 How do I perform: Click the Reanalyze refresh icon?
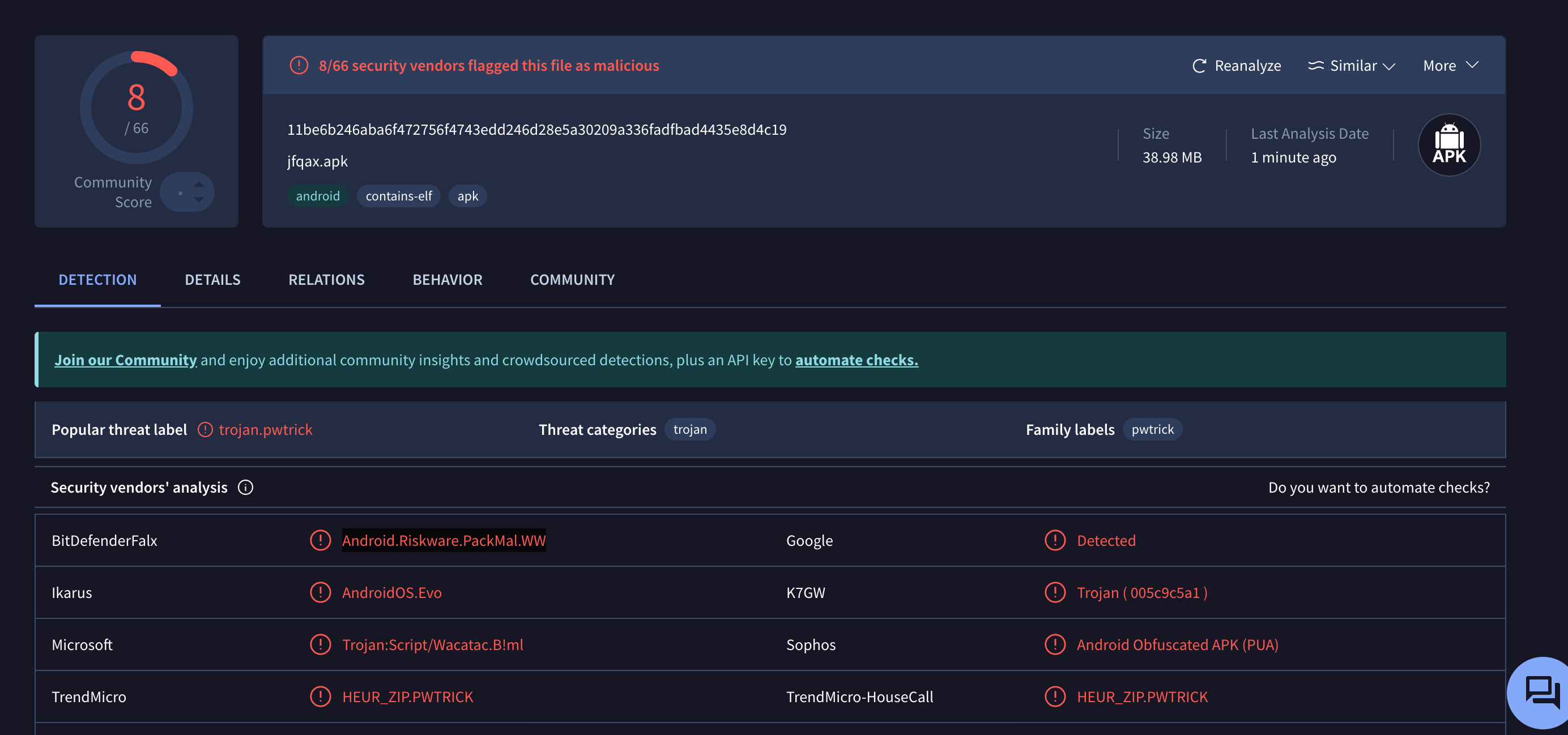point(1199,66)
